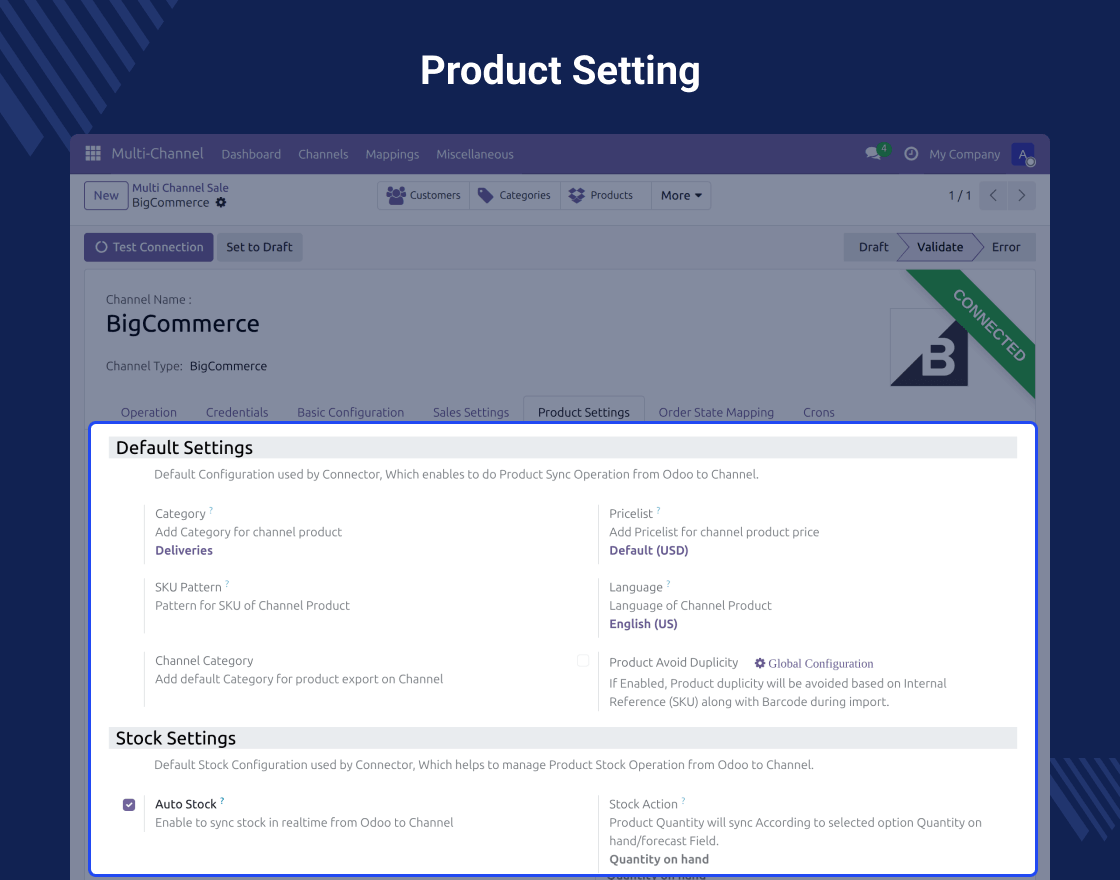The image size is (1120, 880).
Task: Click the BigCommerce channel logo image
Action: click(929, 348)
